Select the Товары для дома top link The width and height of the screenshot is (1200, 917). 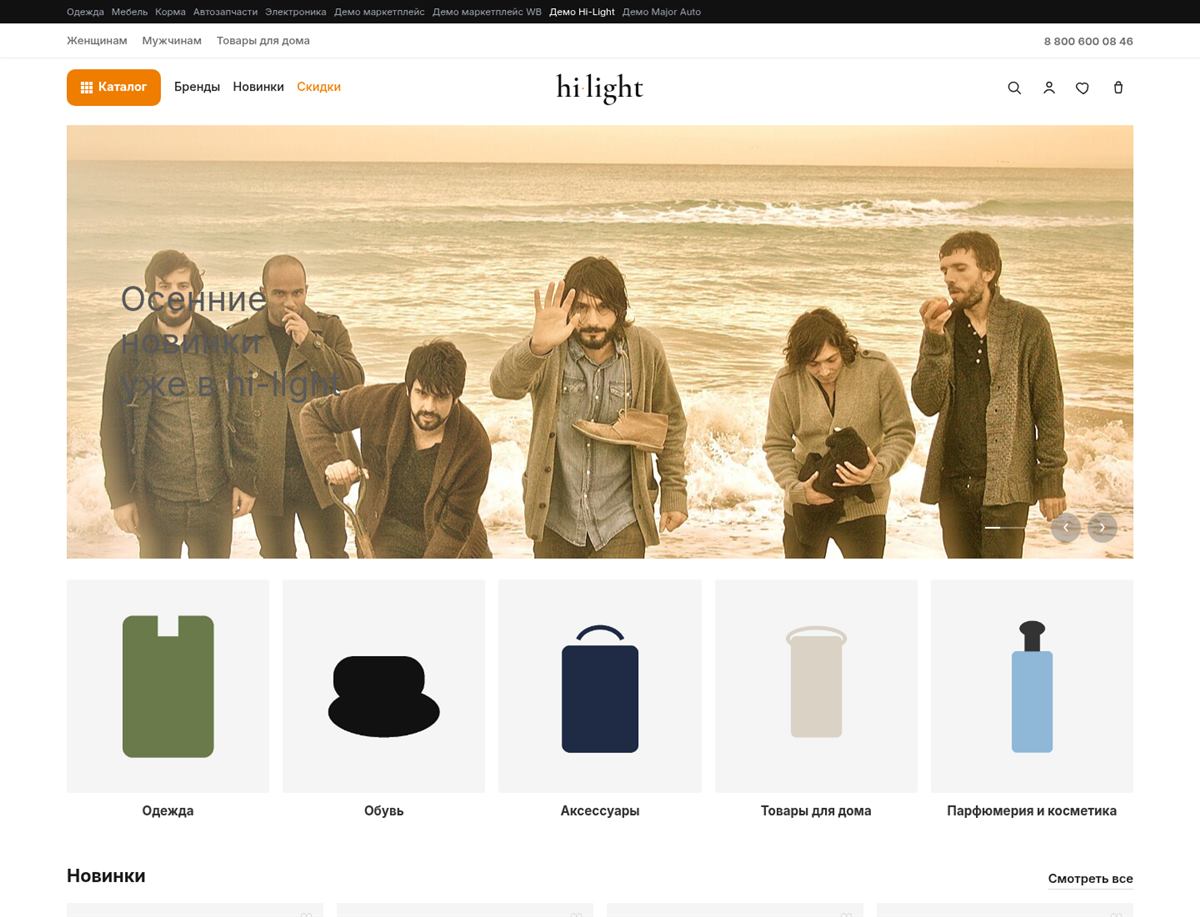tap(263, 41)
